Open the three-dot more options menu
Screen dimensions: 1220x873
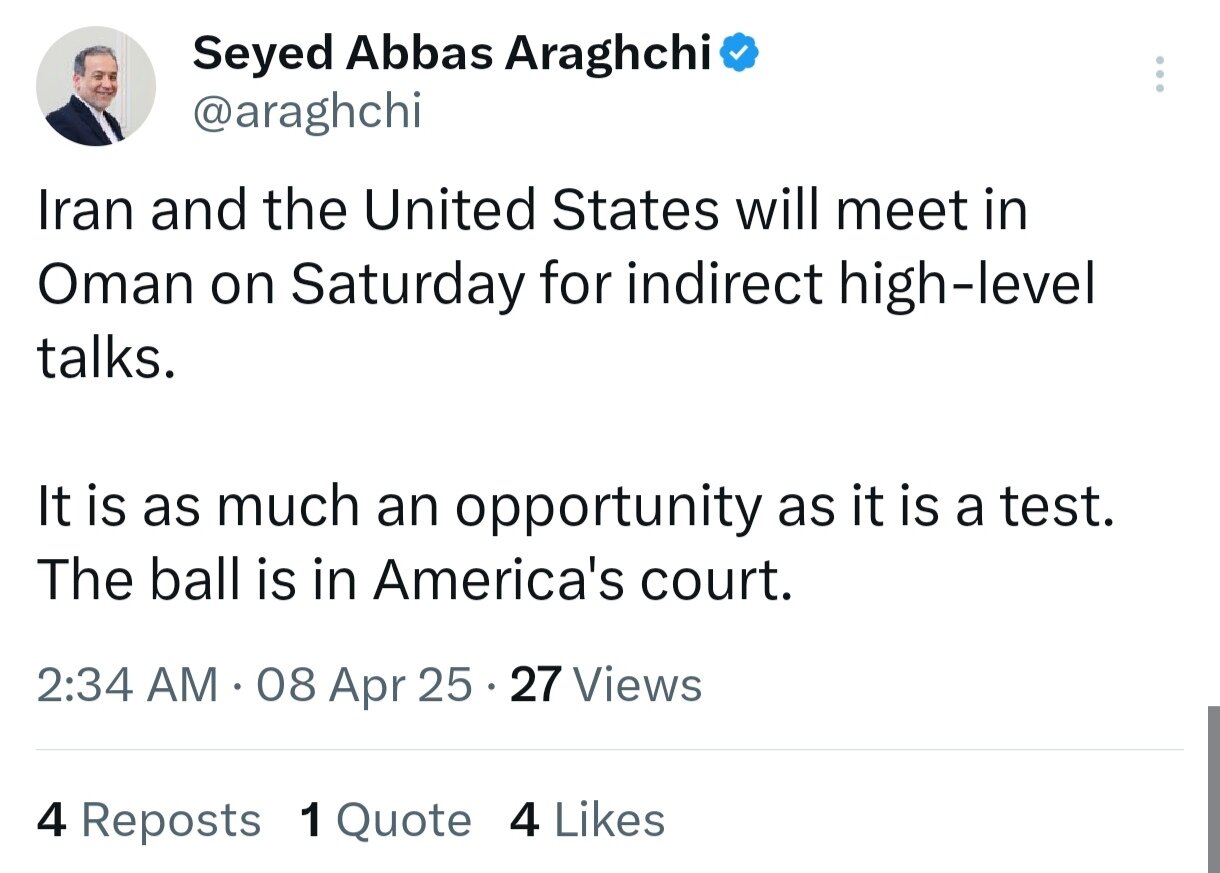coord(1160,75)
